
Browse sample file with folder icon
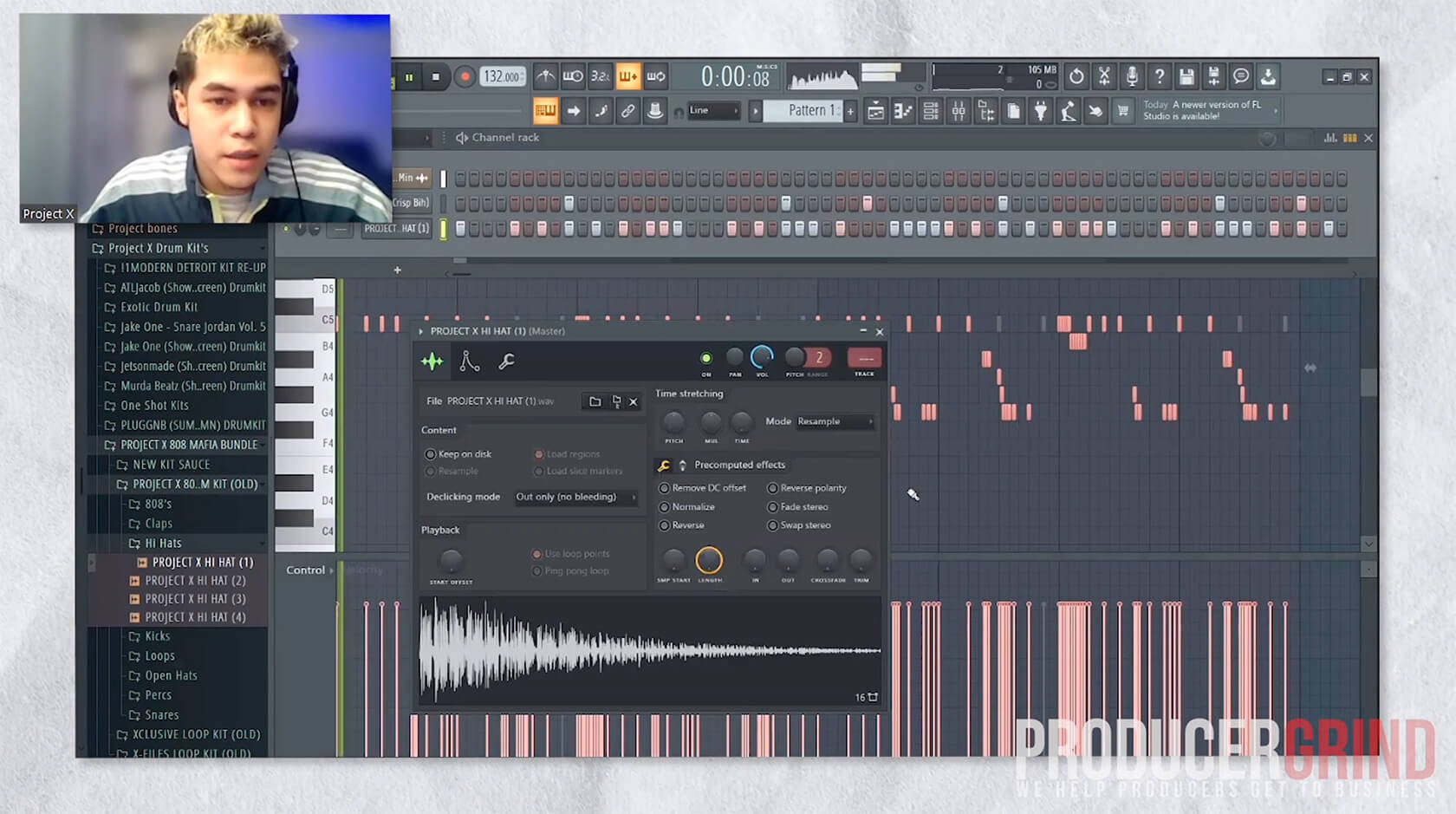click(x=595, y=401)
